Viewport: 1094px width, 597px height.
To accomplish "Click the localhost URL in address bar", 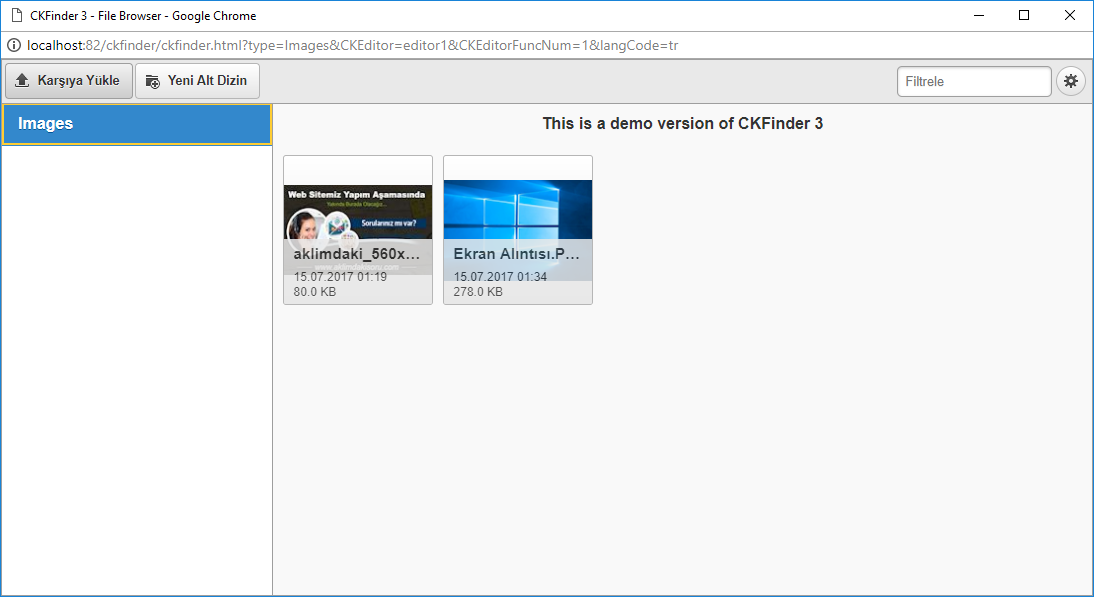I will click(x=352, y=45).
